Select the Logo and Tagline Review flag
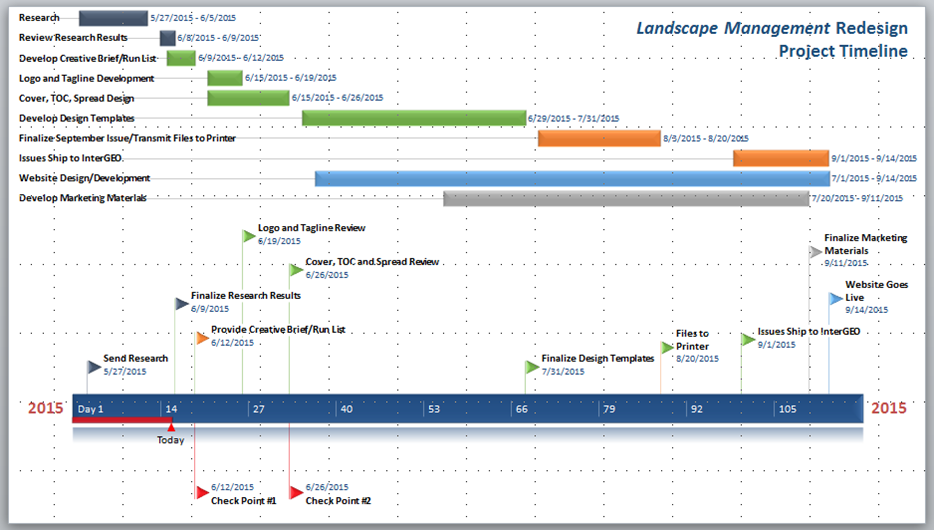 click(248, 236)
